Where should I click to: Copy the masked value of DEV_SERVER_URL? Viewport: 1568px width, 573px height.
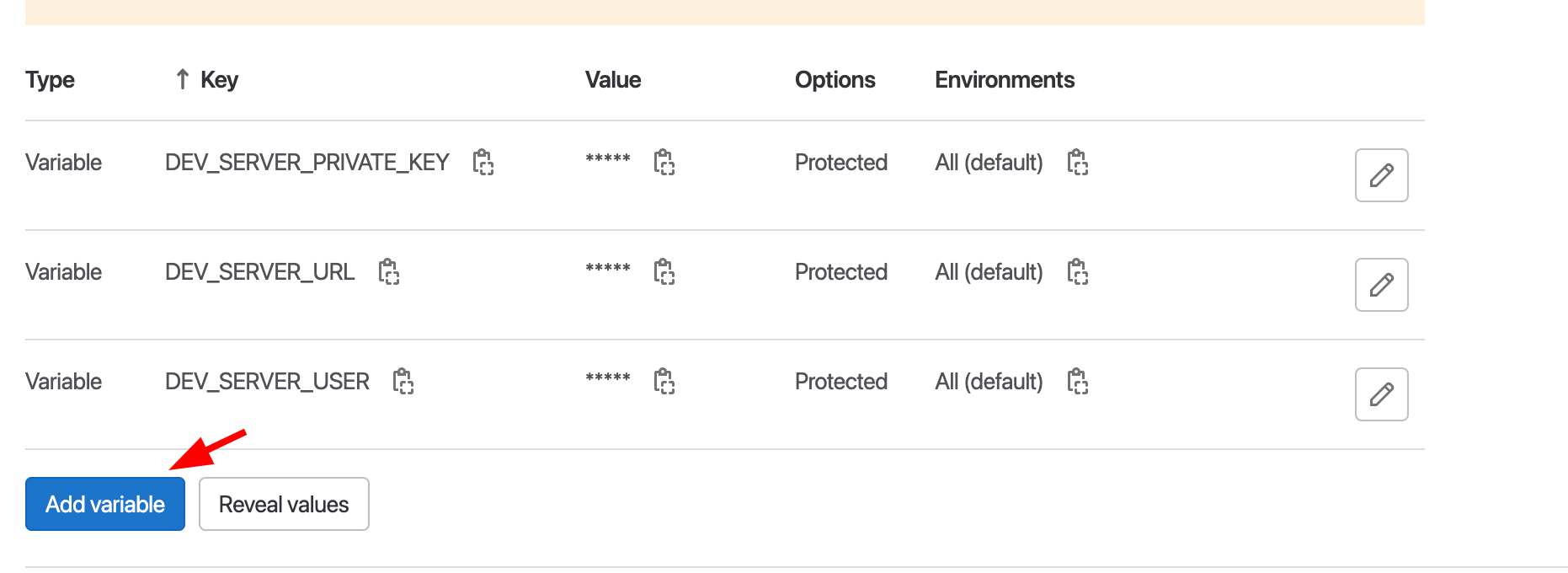pyautogui.click(x=664, y=271)
